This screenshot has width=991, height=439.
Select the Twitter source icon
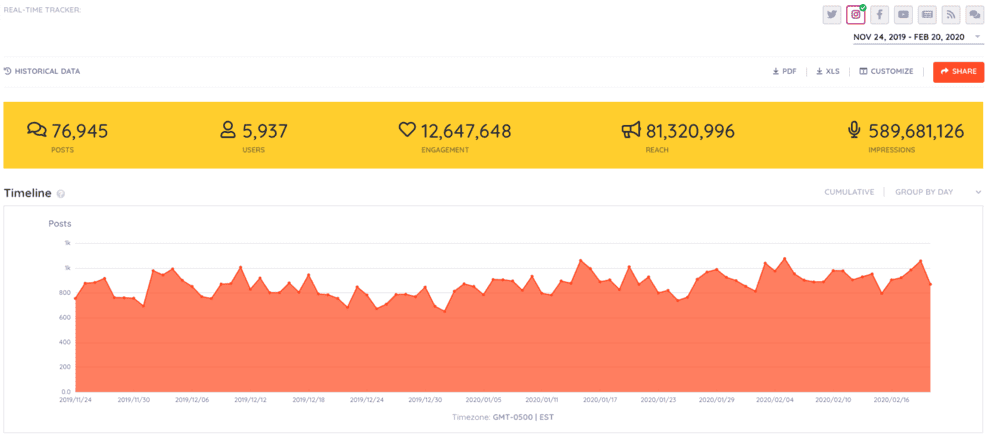pyautogui.click(x=832, y=15)
